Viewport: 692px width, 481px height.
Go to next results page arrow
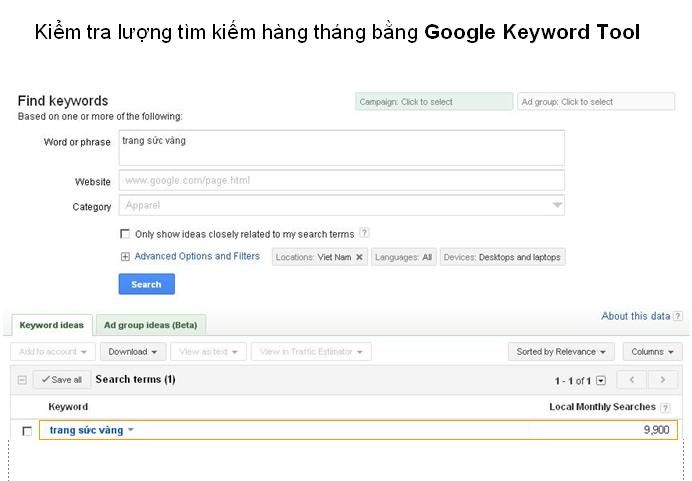pyautogui.click(x=662, y=380)
